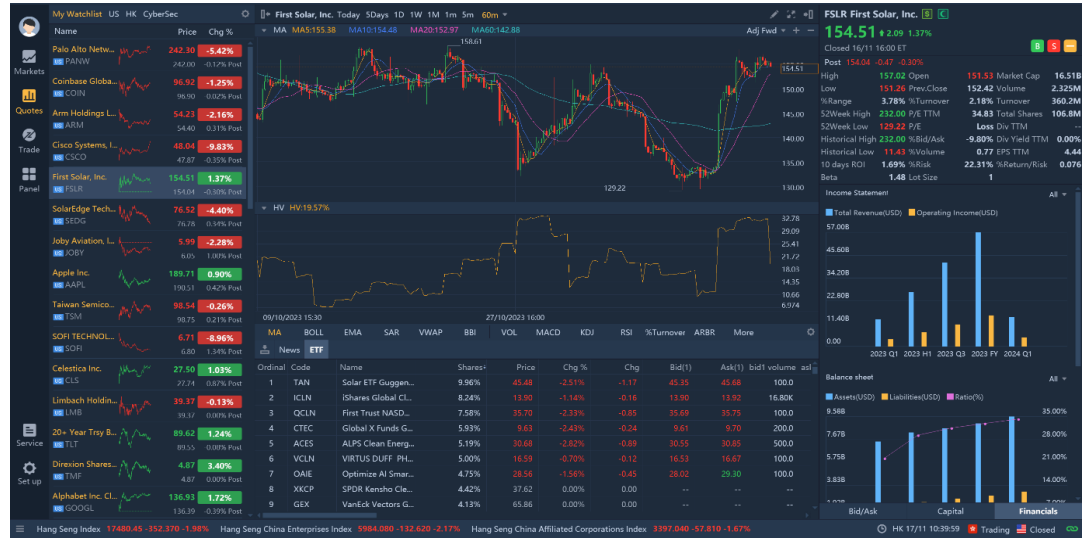Open the News tab
1089x546 pixels.
289,349
